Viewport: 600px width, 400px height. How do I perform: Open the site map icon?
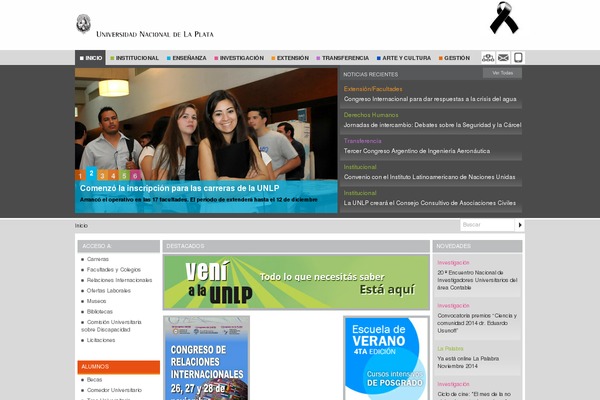(x=488, y=58)
